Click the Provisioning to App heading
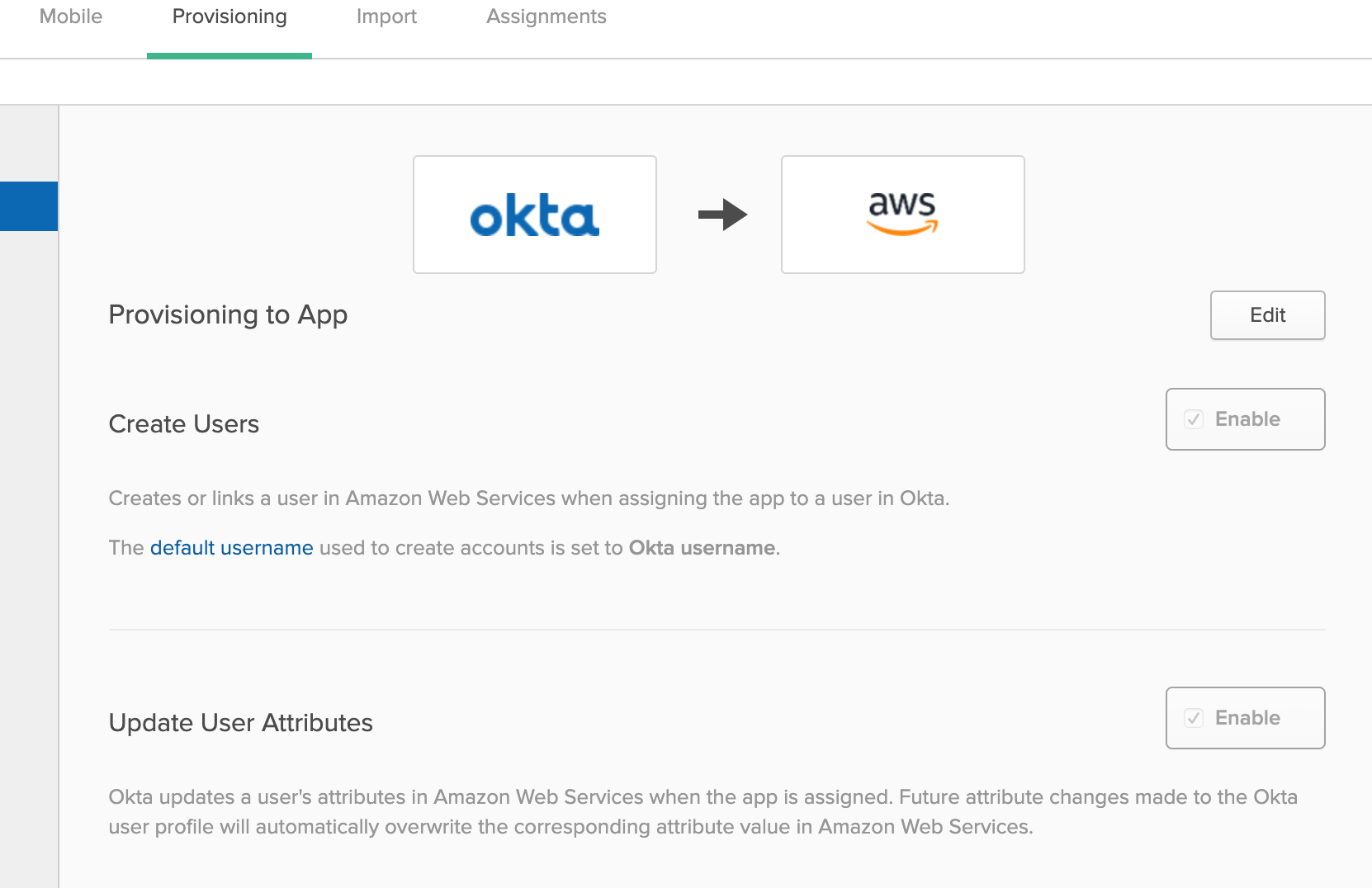 click(x=228, y=314)
